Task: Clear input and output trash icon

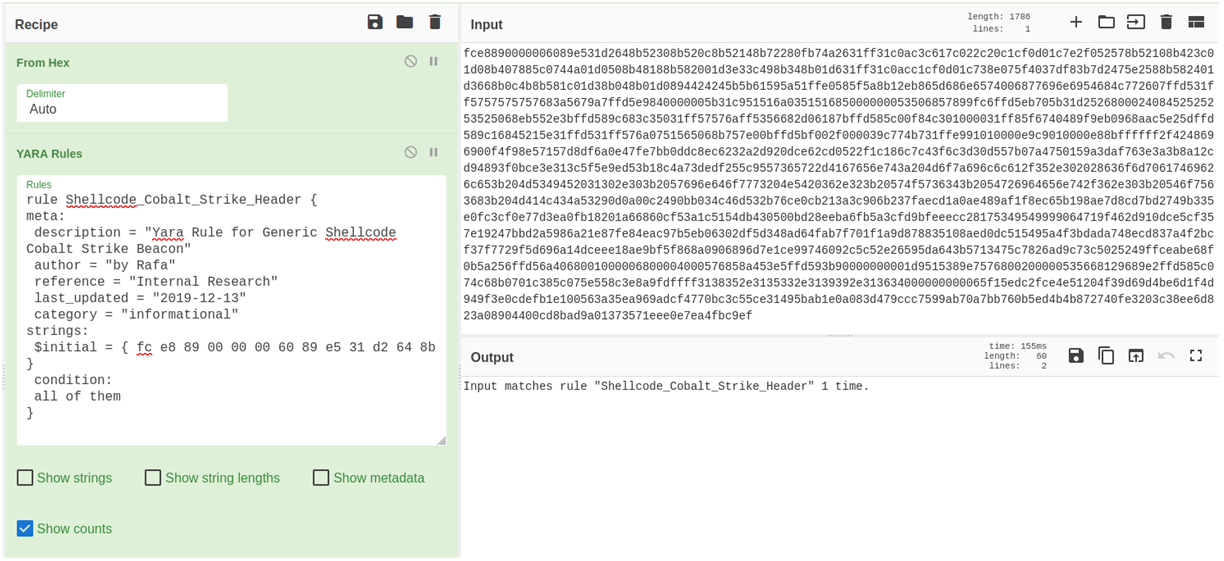Action: click(1166, 22)
